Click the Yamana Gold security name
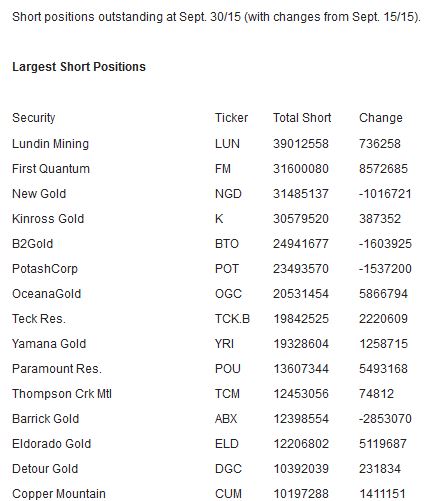 click(49, 344)
